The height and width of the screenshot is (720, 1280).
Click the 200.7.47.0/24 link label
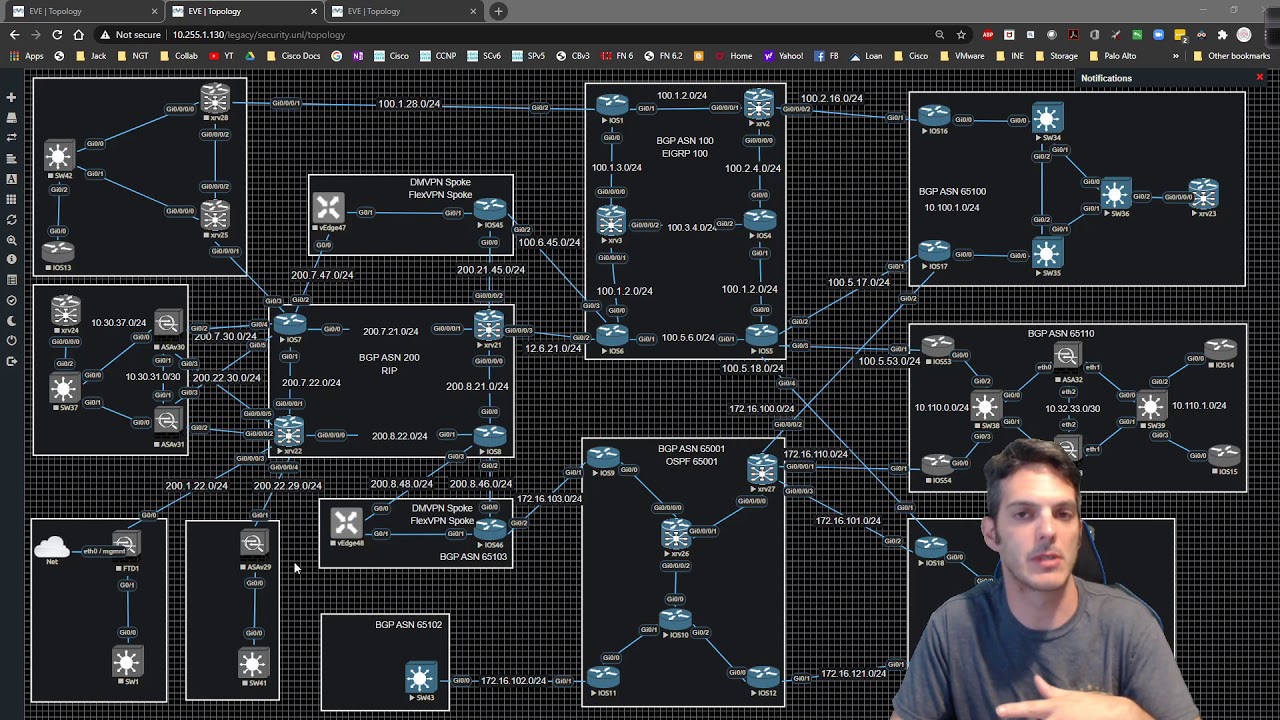pyautogui.click(x=322, y=275)
